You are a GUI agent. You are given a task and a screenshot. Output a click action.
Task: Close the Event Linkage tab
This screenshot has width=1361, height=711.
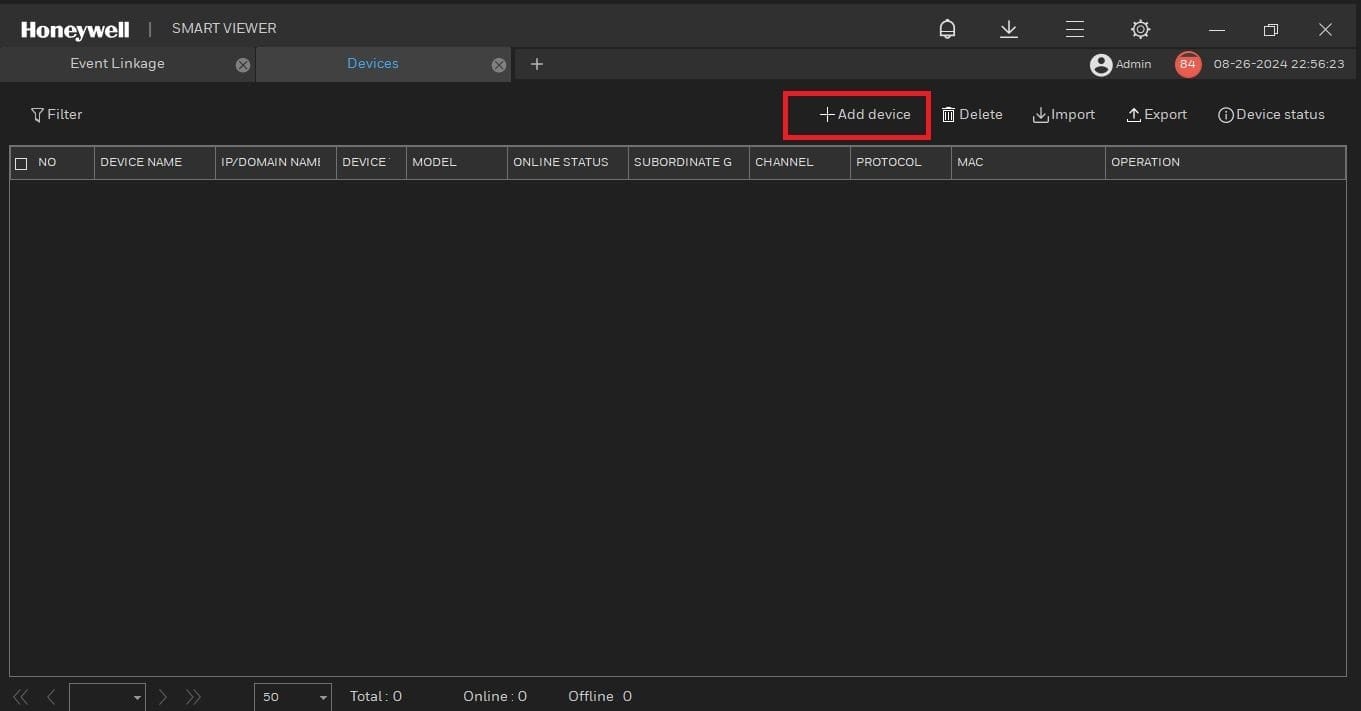(242, 64)
